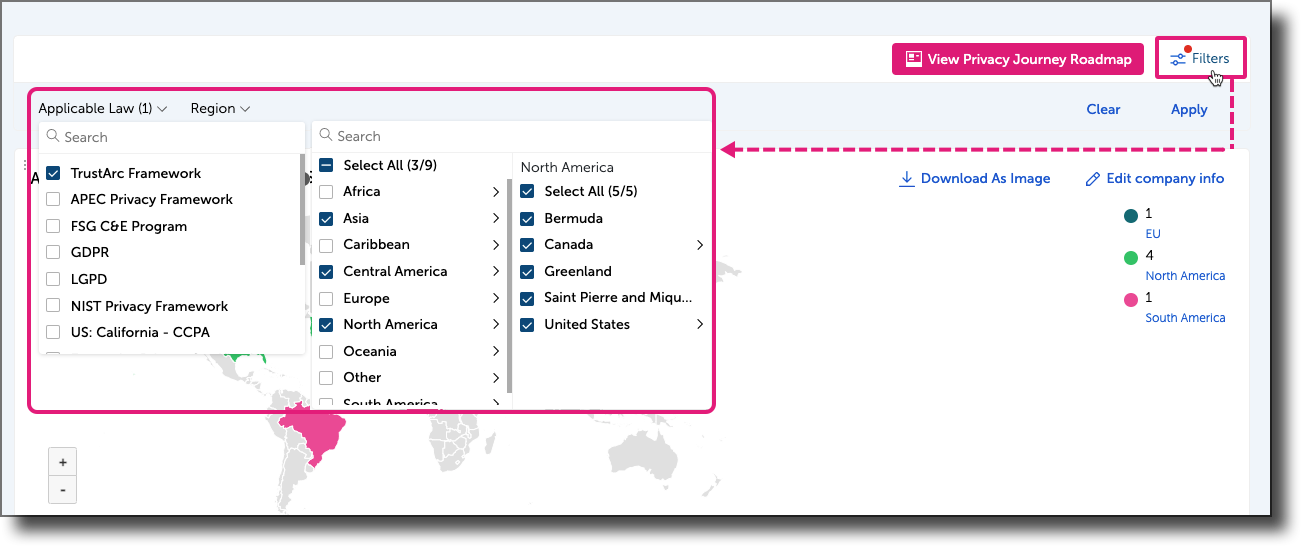
Task: Zoom out on map with minus button
Action: pyautogui.click(x=62, y=490)
